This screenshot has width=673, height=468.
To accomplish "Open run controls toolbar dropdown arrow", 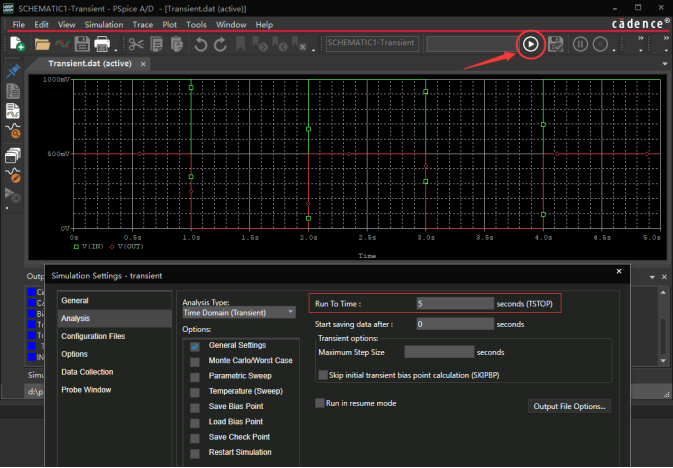I will pyautogui.click(x=614, y=50).
